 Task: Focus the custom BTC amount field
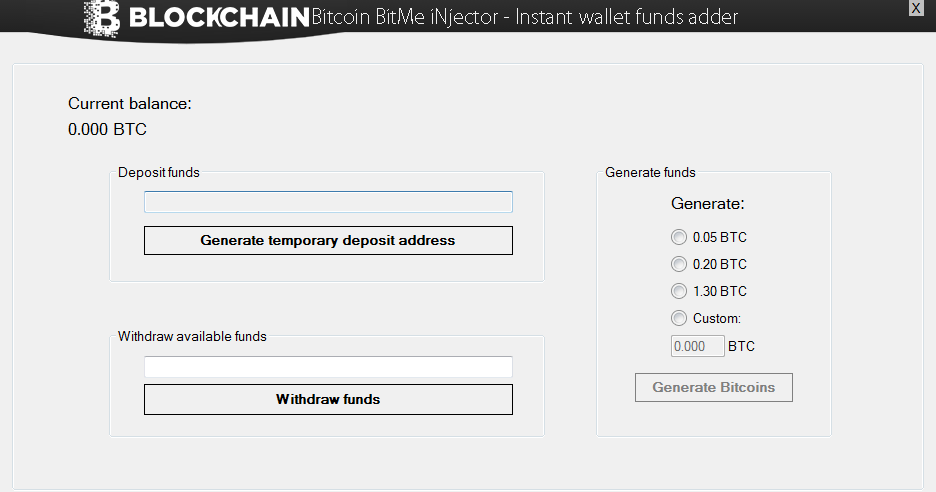[x=697, y=346]
